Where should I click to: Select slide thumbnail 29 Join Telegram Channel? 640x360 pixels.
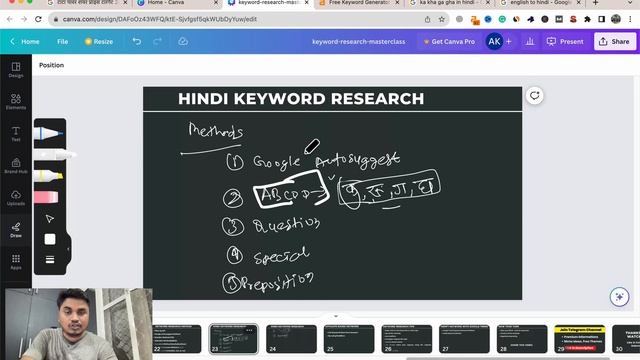(580, 339)
